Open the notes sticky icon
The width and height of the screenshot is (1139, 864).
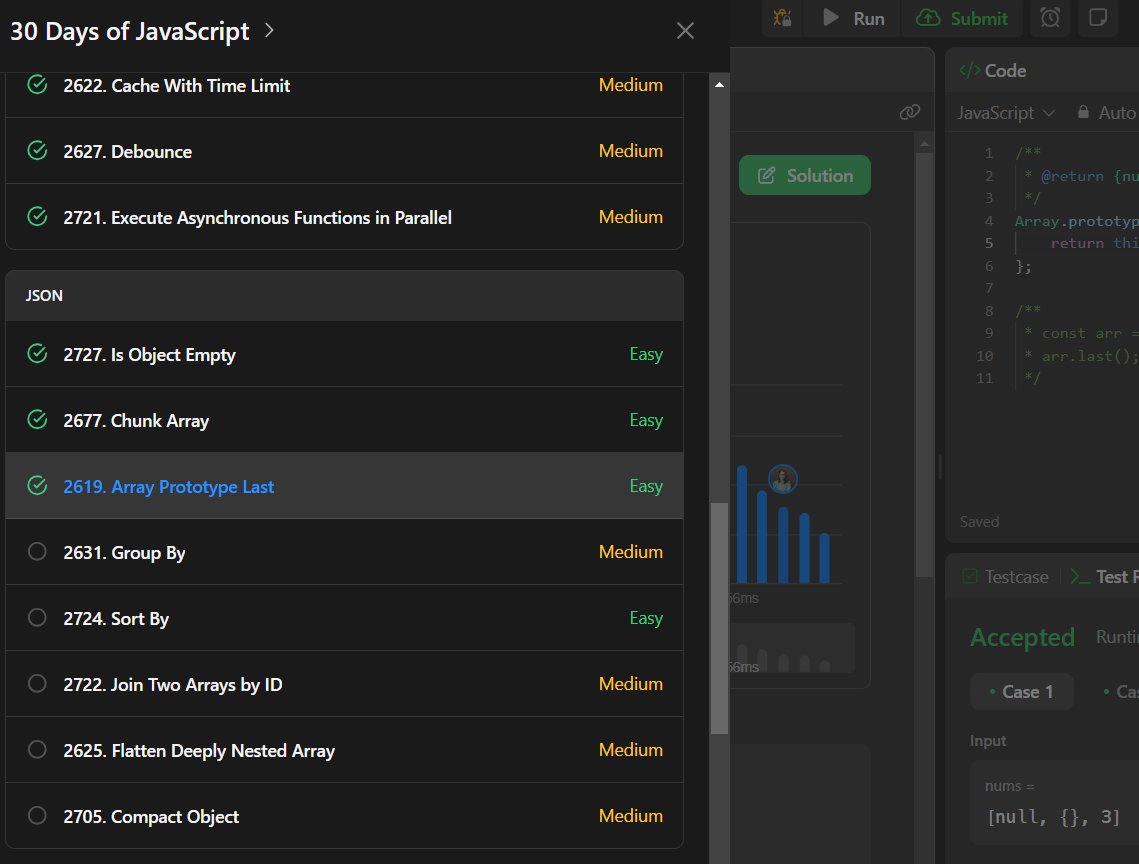pyautogui.click(x=1098, y=17)
